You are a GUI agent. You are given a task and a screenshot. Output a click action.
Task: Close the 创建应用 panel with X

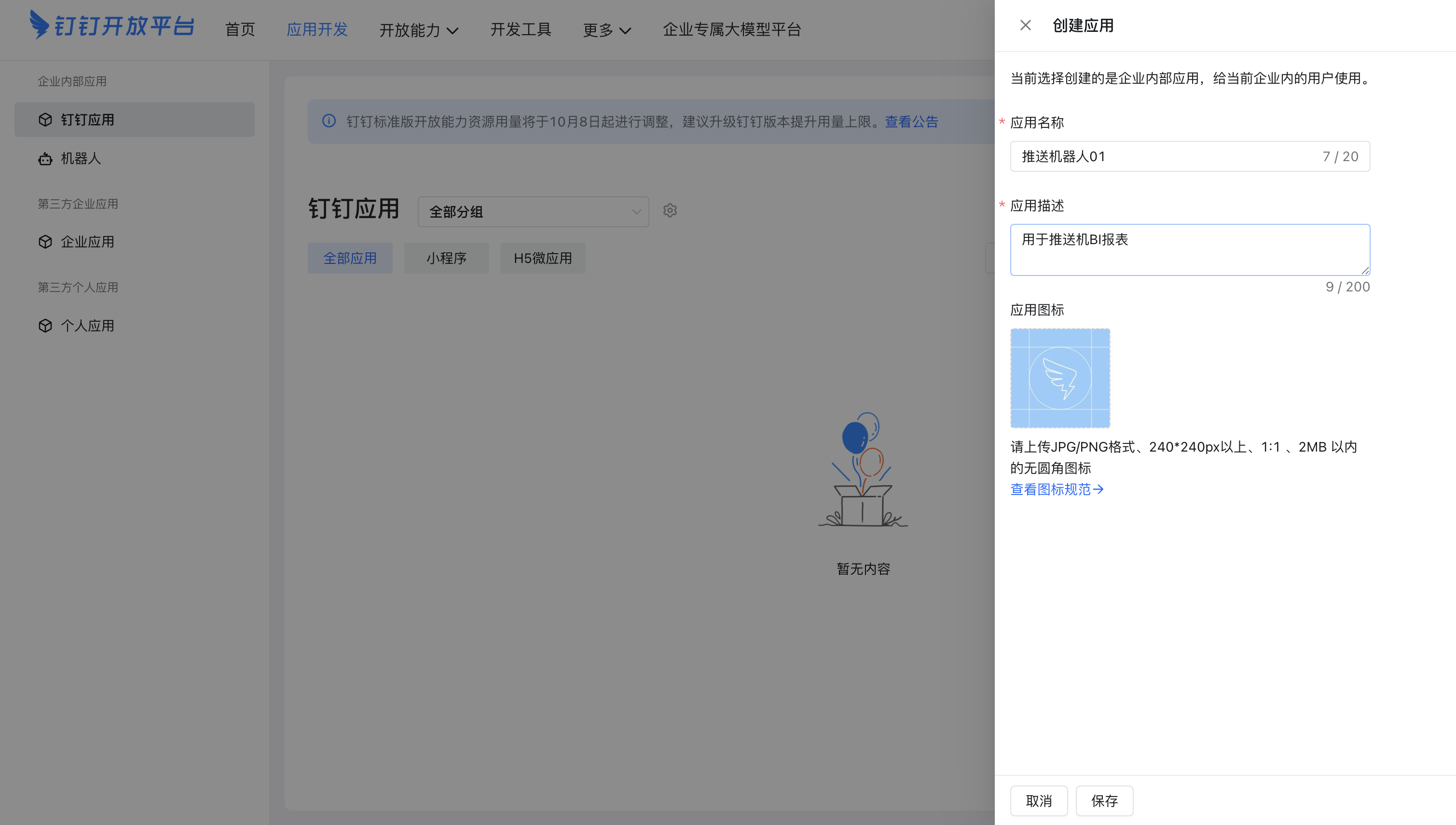coord(1025,26)
